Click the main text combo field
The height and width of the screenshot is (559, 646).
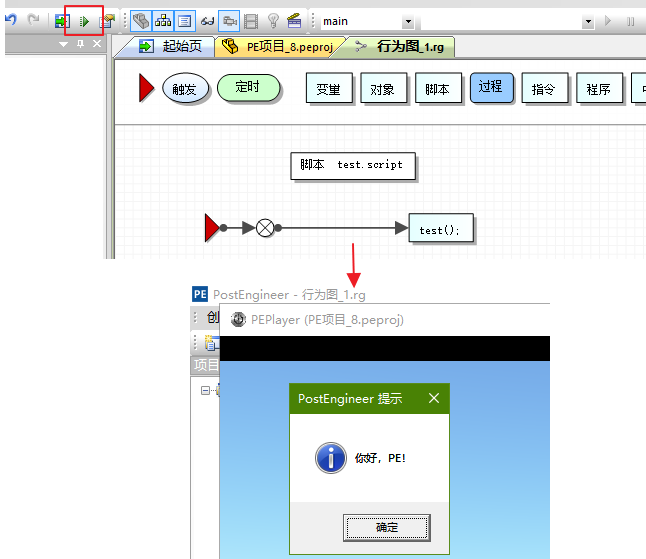tap(360, 21)
